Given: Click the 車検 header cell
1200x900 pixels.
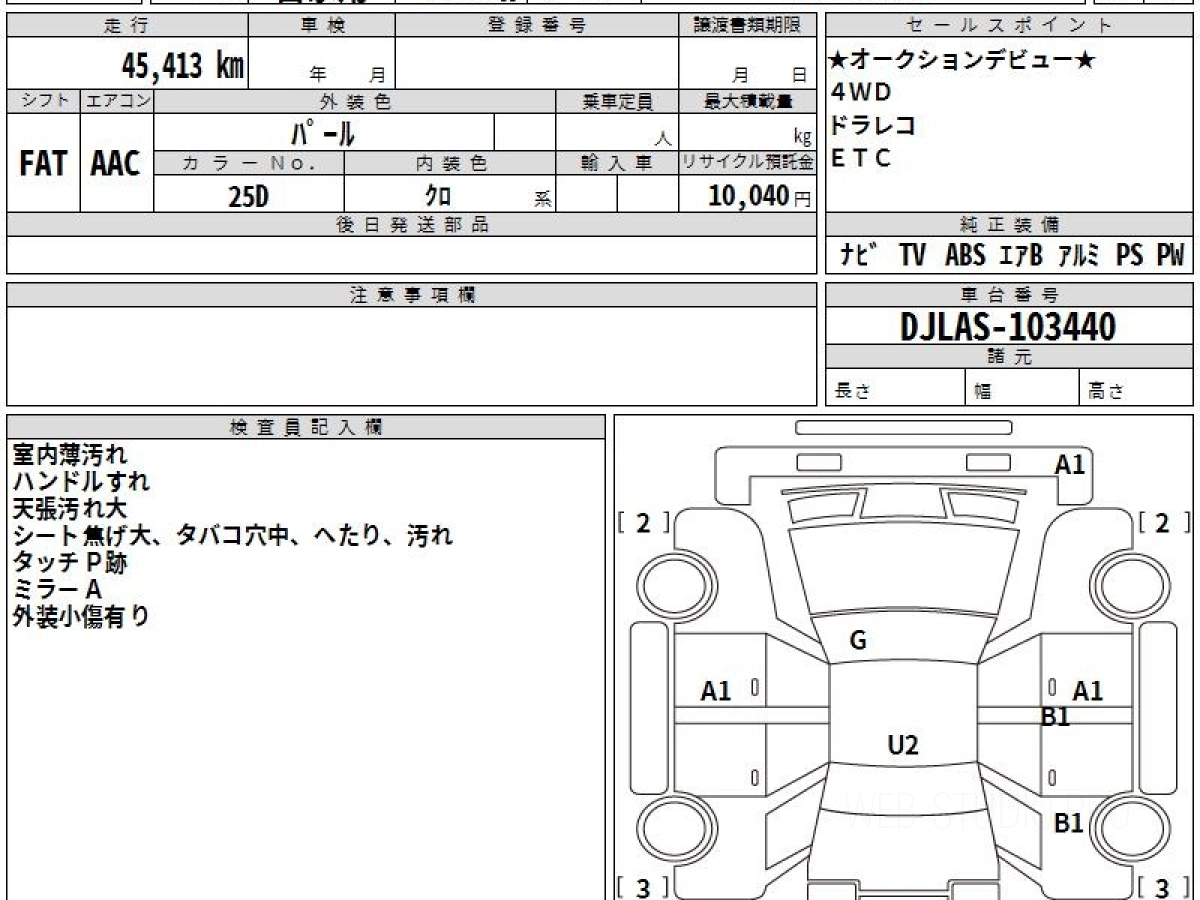Looking at the screenshot, I should point(321,26).
